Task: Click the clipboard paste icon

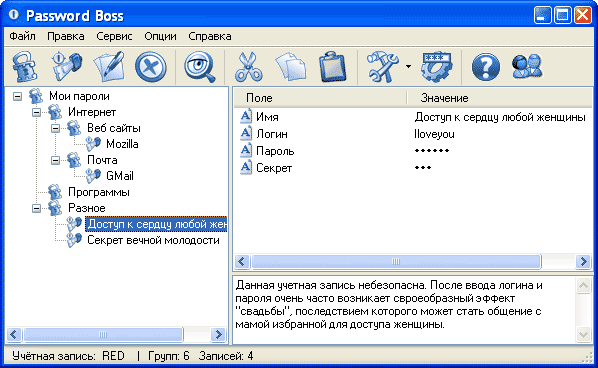Action: pos(333,67)
